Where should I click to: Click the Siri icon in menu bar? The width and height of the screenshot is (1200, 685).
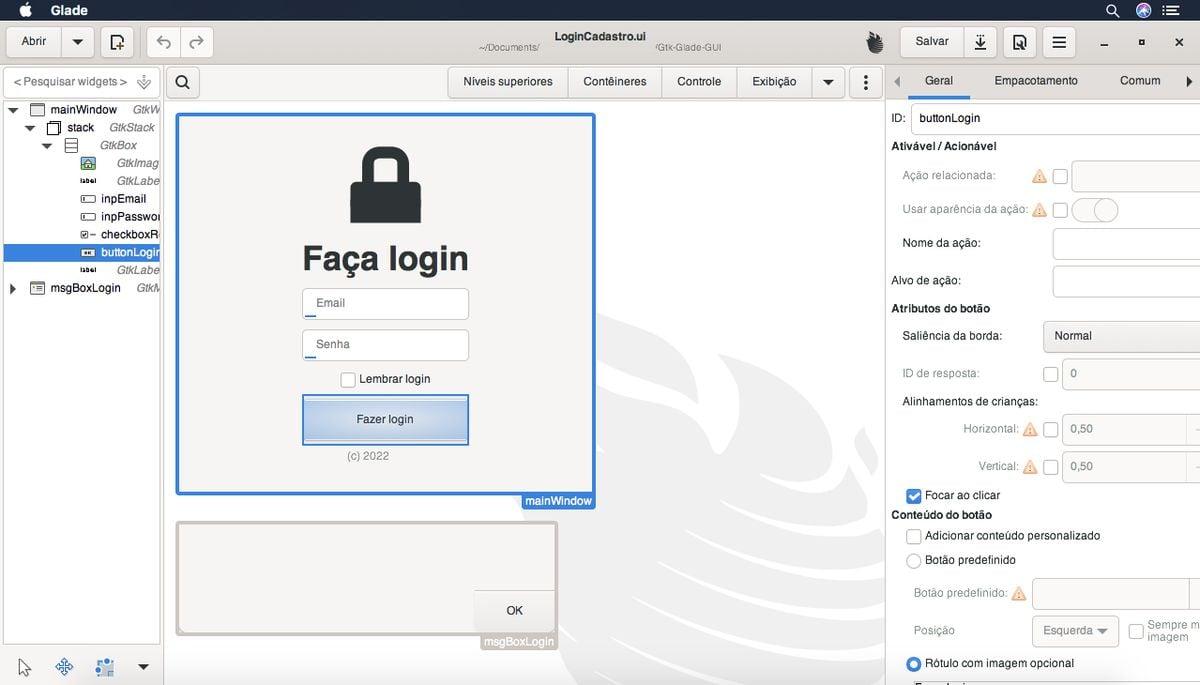[1143, 11]
